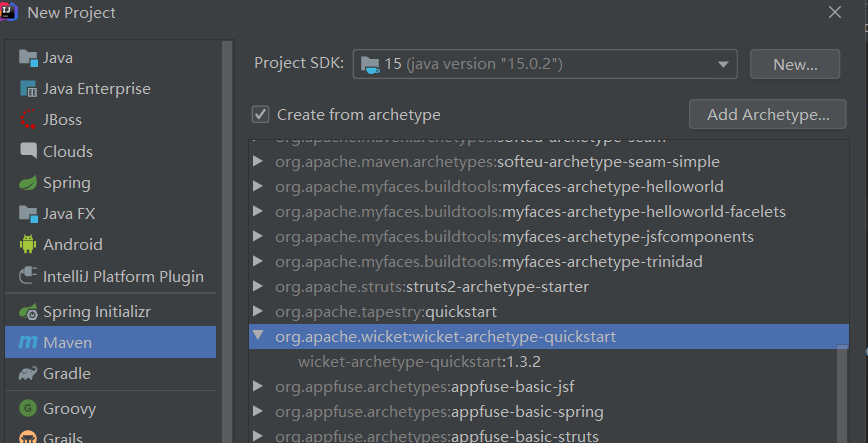Viewport: 868px width, 443px height.
Task: Click the Spring Initializr icon
Action: point(28,312)
